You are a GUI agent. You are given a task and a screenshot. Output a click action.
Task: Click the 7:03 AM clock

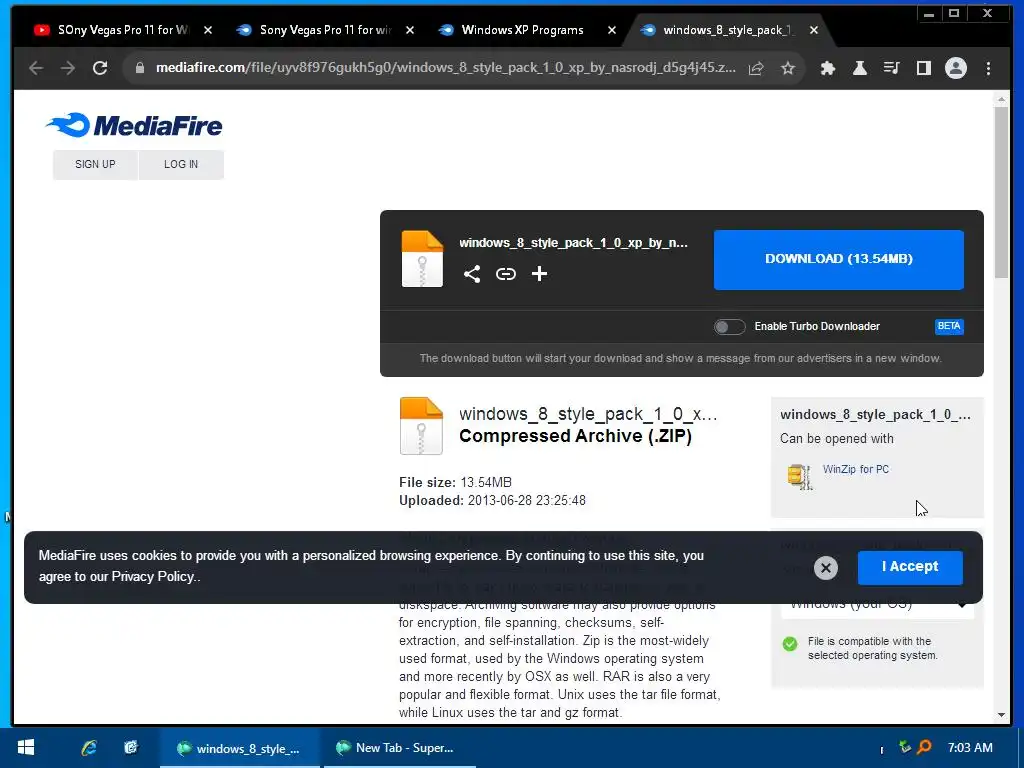[x=970, y=747]
